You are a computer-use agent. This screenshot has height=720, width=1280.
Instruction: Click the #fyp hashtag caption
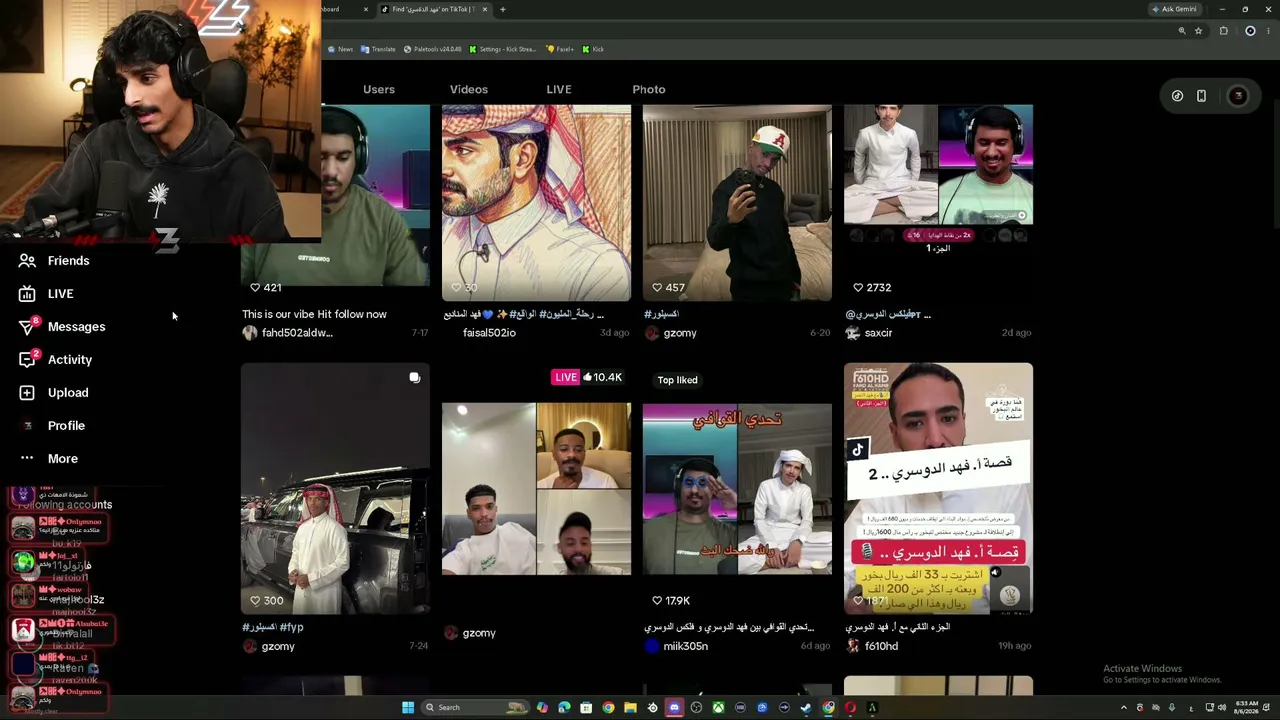tap(291, 627)
